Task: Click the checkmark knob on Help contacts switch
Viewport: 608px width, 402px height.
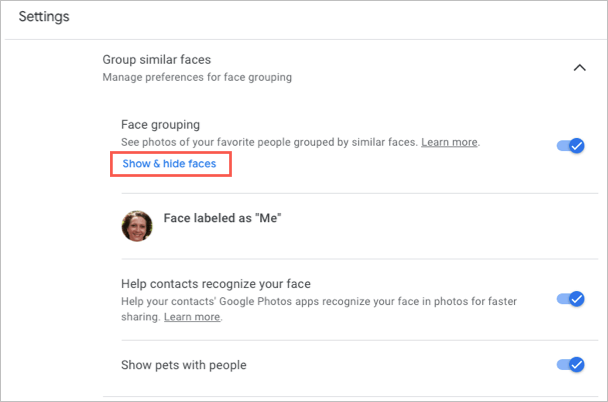Action: (576, 298)
